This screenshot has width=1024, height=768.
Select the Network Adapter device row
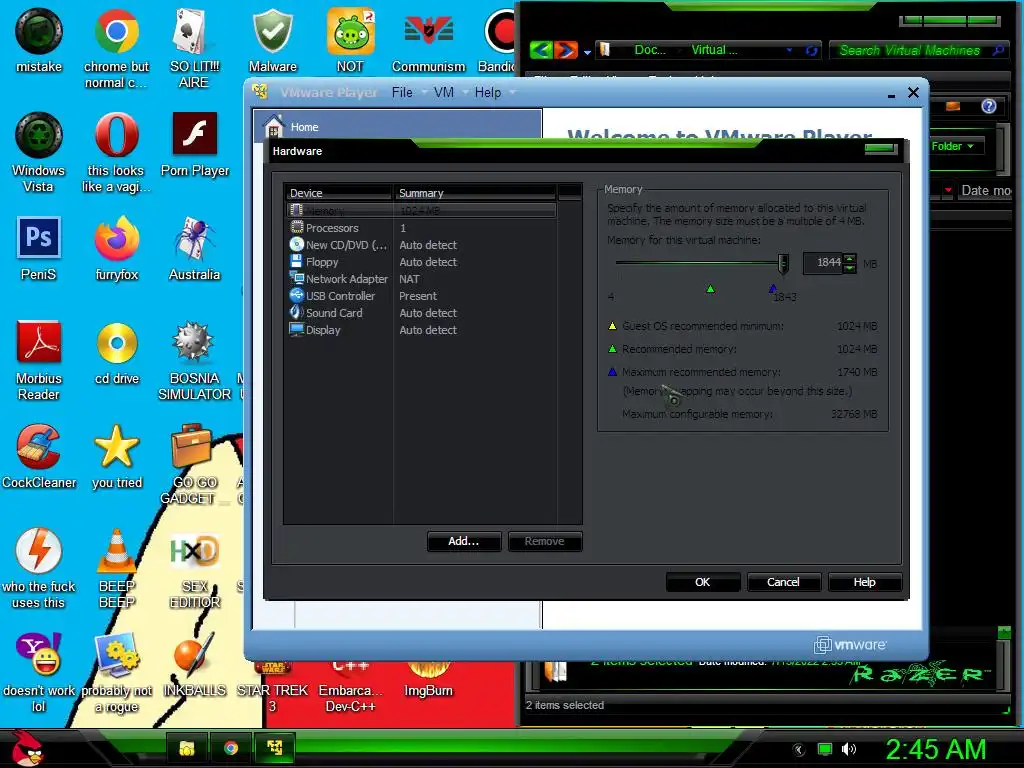point(421,279)
